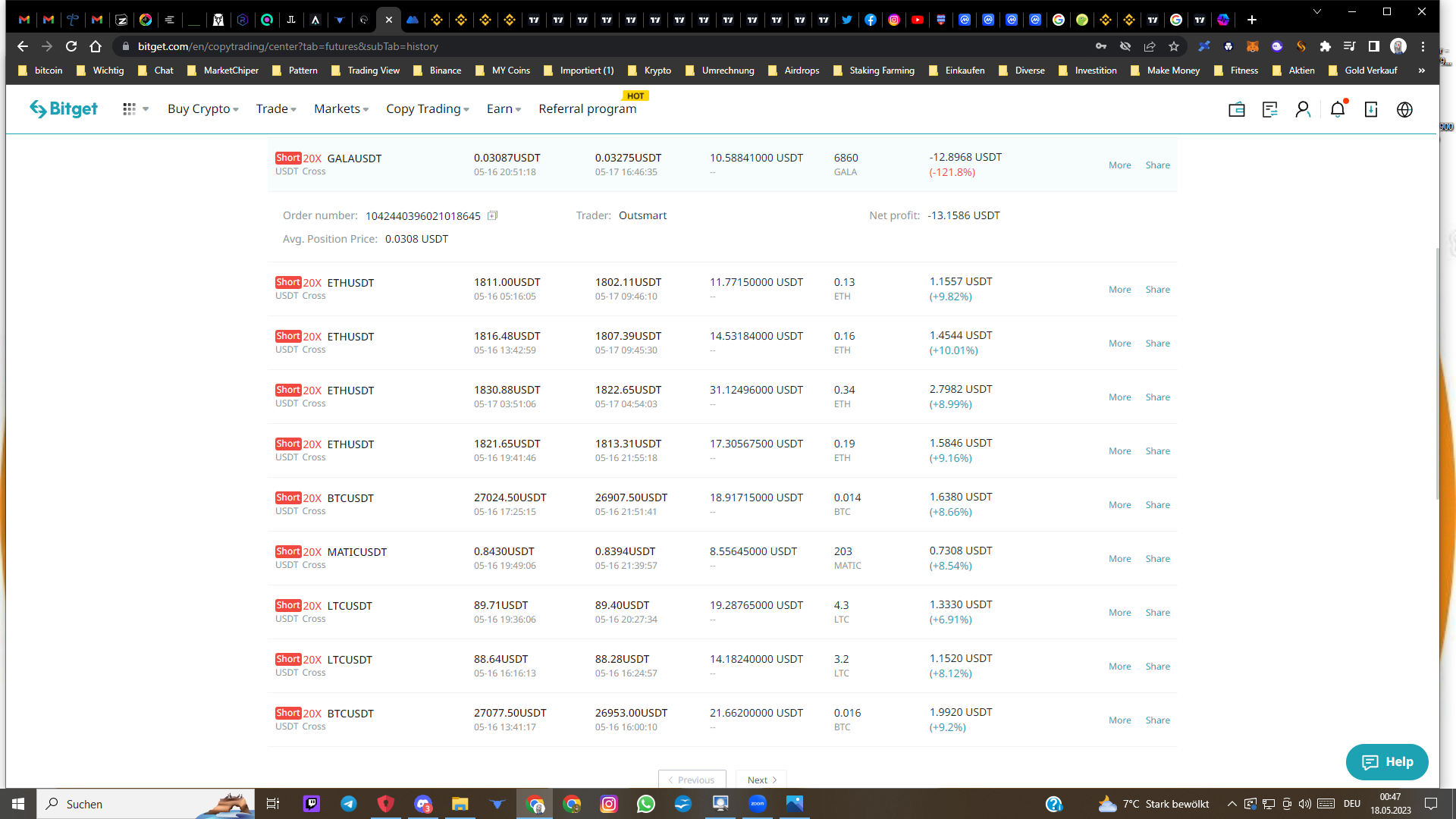Open the Windows notification center
This screenshot has height=819, width=1456.
point(1431,804)
